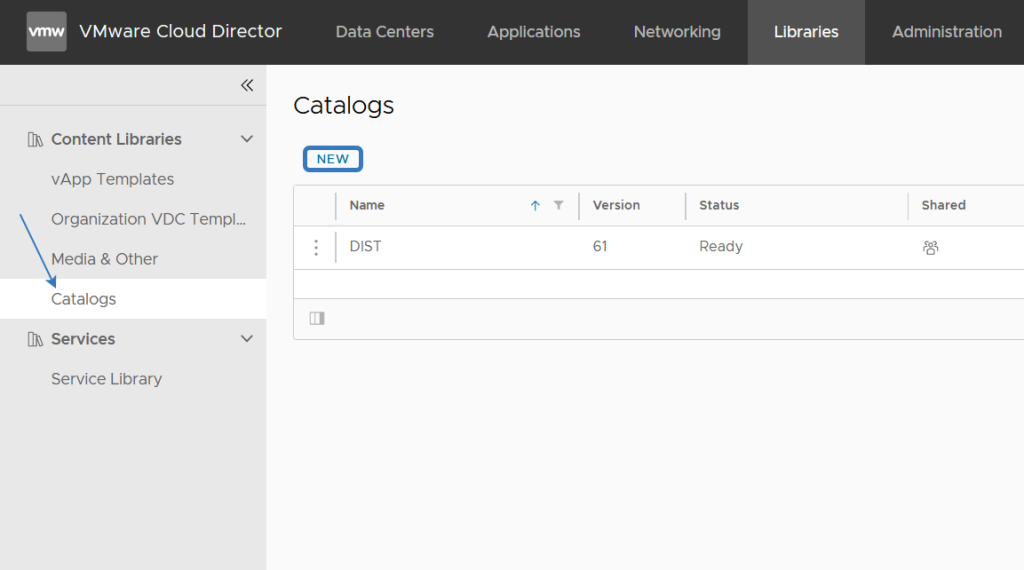Click the Catalogs page heading

pos(344,105)
